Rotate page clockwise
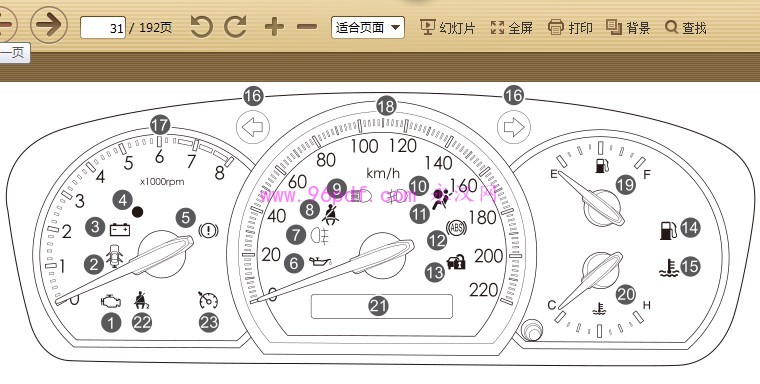The height and width of the screenshot is (384, 760). (236, 26)
